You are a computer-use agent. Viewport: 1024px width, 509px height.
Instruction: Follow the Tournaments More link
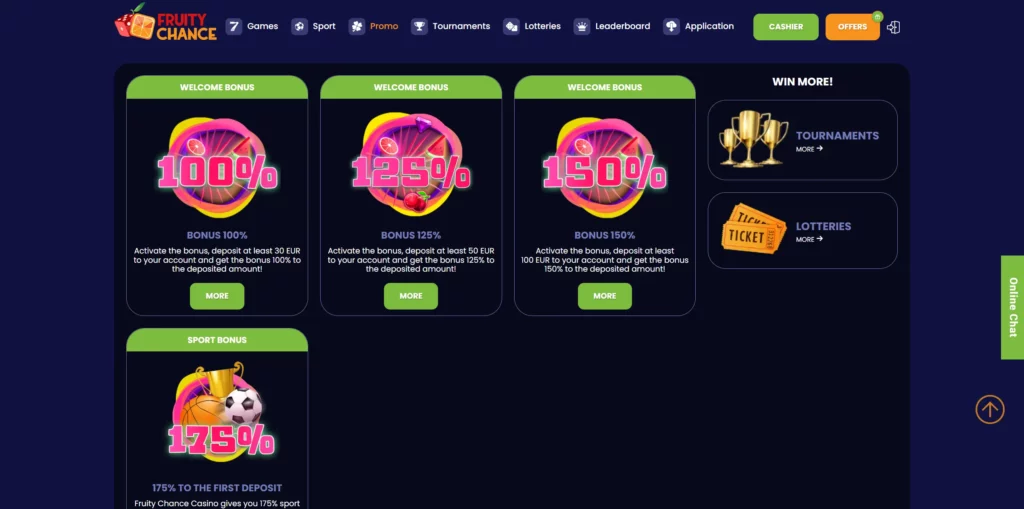809,149
